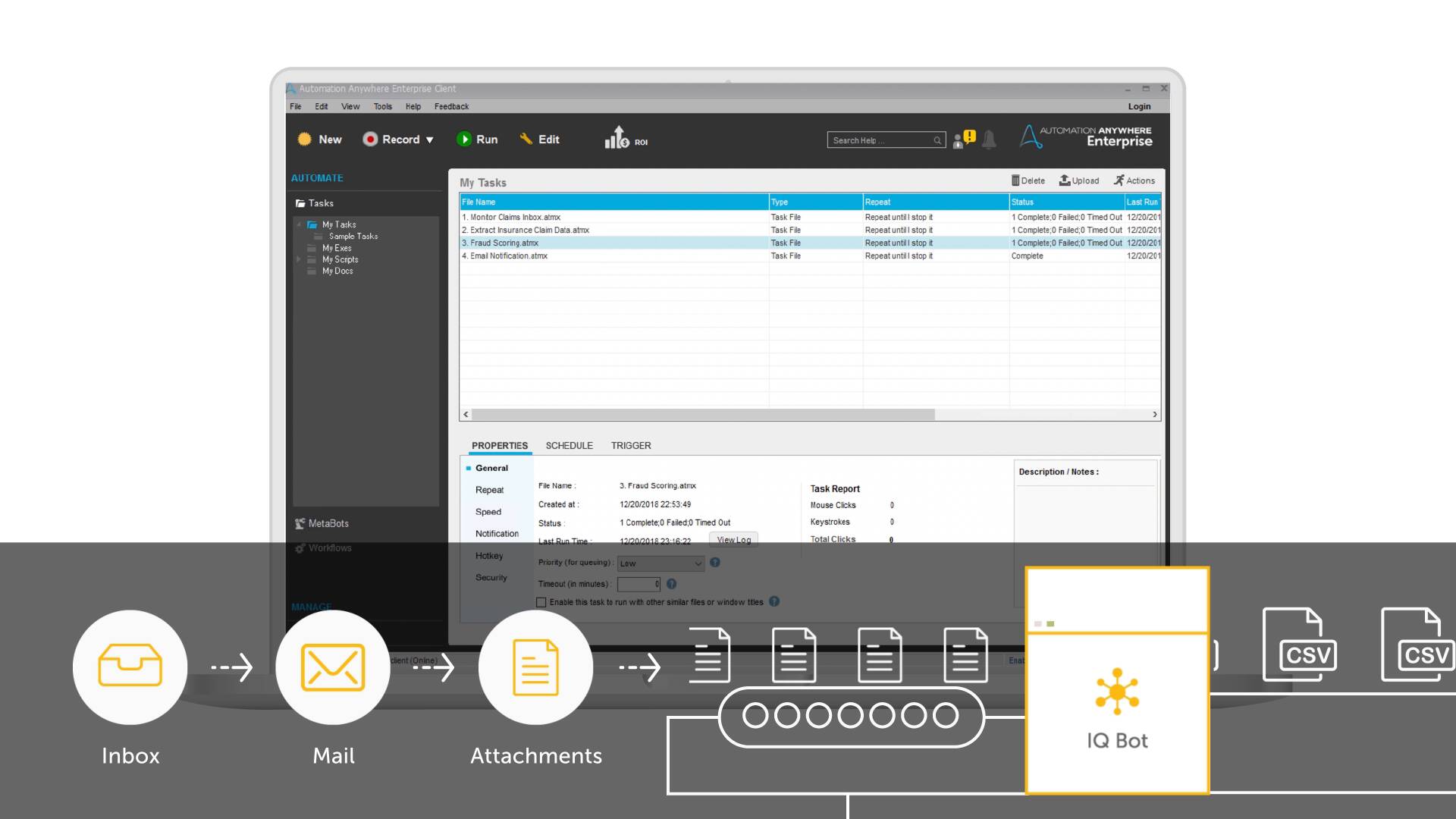Select Notification in properties list

point(497,535)
